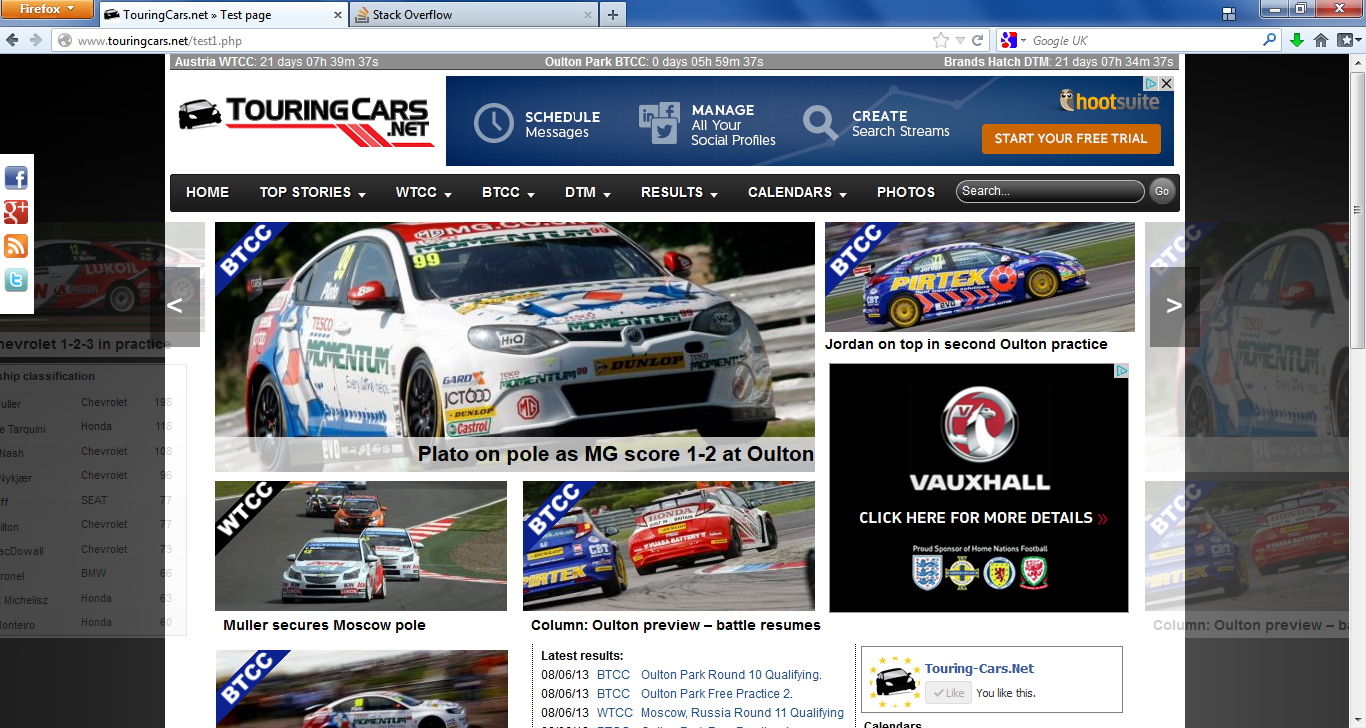The height and width of the screenshot is (728, 1366).
Task: Click the search magnifier in search bar
Action: (1270, 40)
